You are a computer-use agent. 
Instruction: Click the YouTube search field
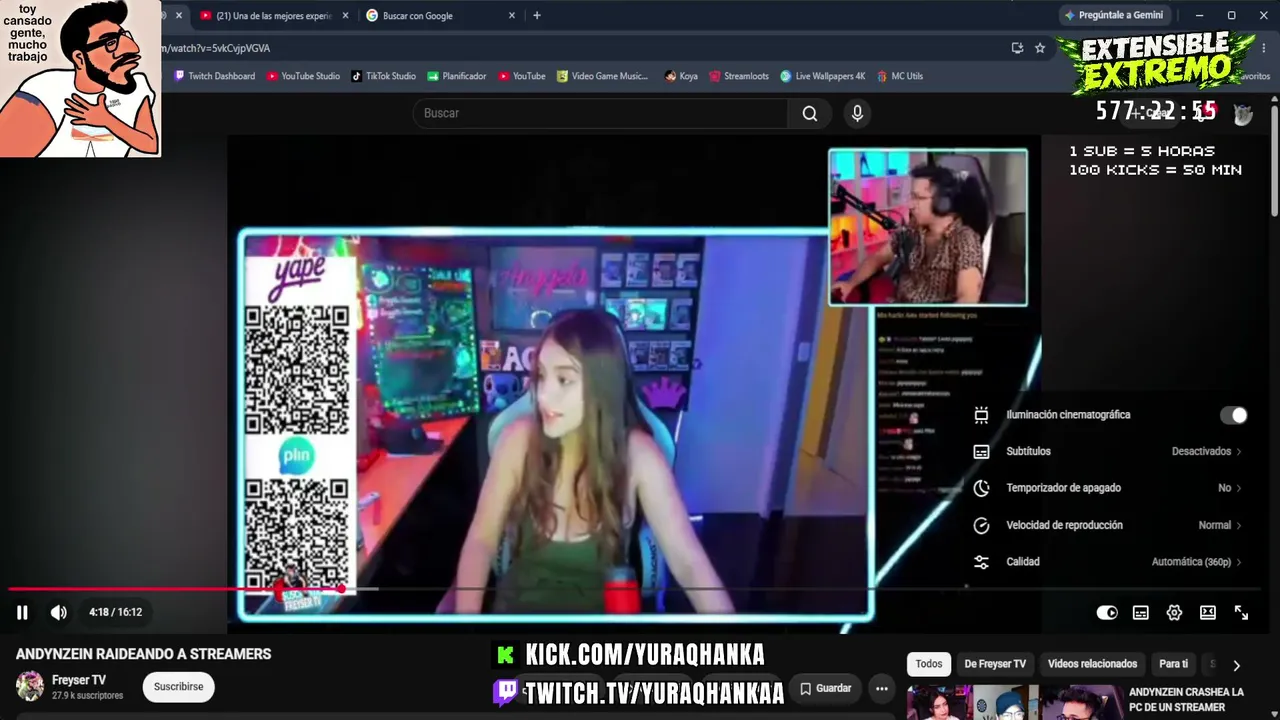tap(600, 113)
